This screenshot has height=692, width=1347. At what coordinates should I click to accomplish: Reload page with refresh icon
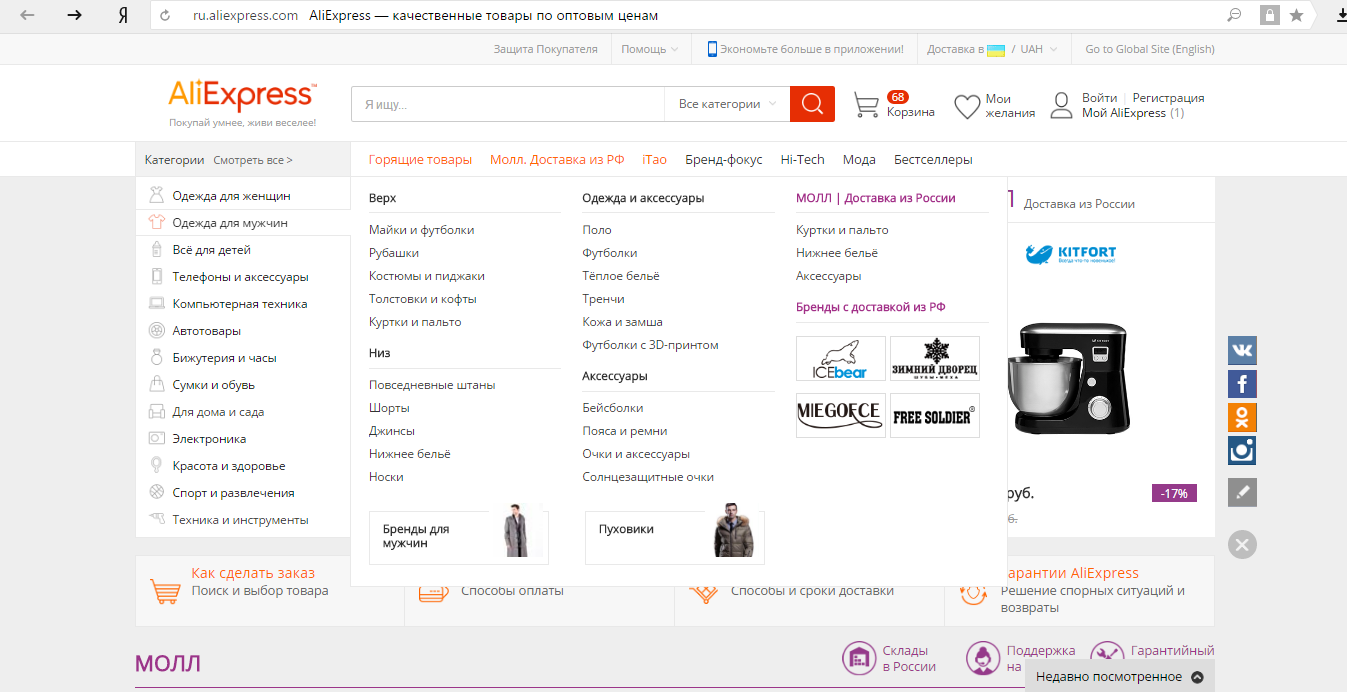tap(166, 16)
